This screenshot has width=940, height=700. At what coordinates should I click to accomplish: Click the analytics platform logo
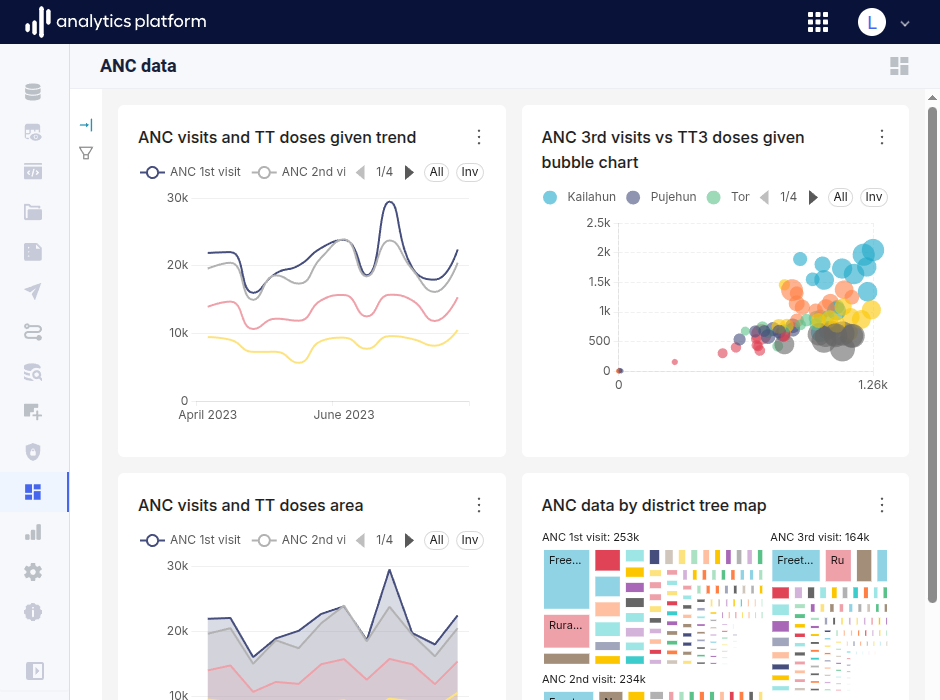(x=116, y=22)
